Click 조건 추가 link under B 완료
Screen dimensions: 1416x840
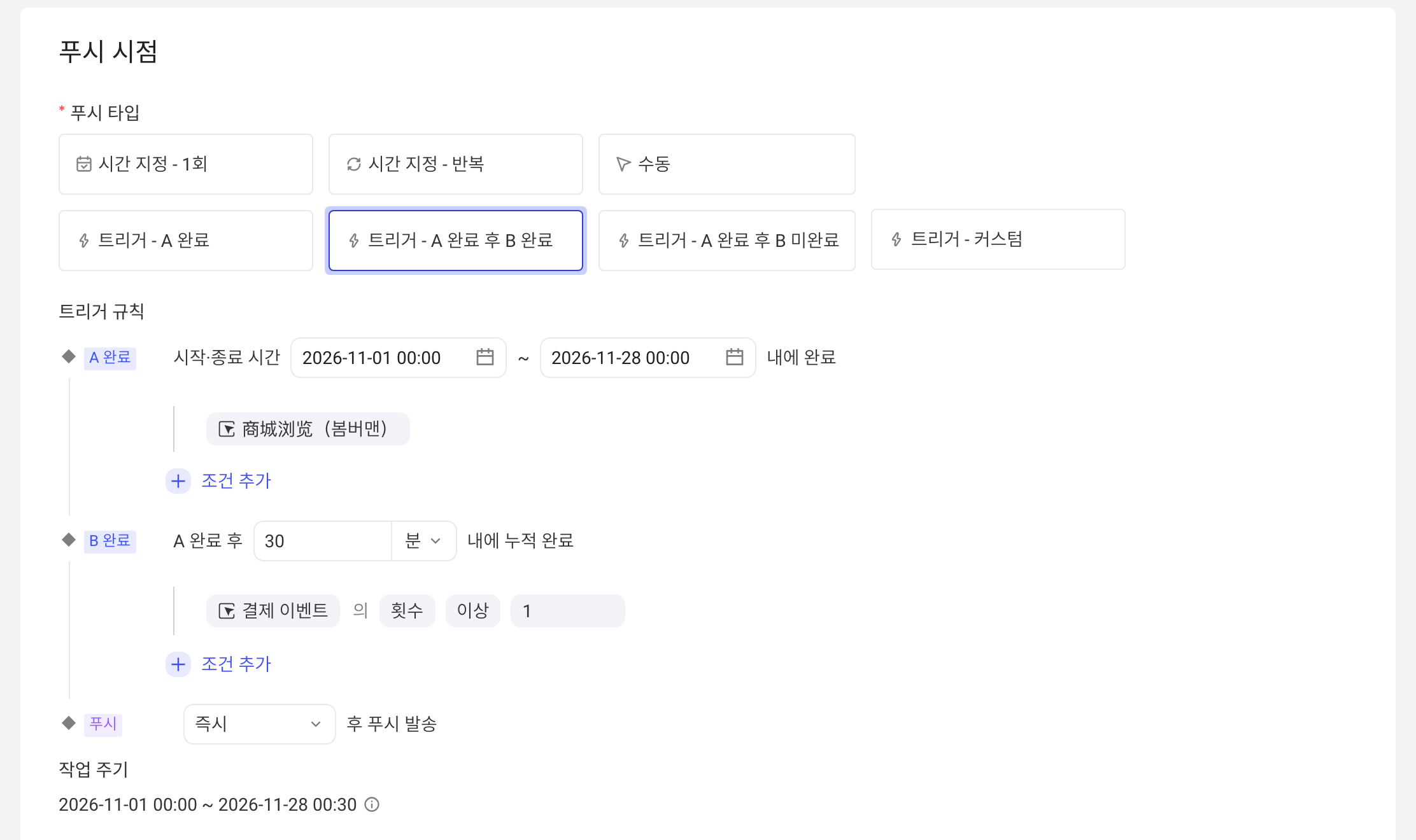tap(236, 664)
